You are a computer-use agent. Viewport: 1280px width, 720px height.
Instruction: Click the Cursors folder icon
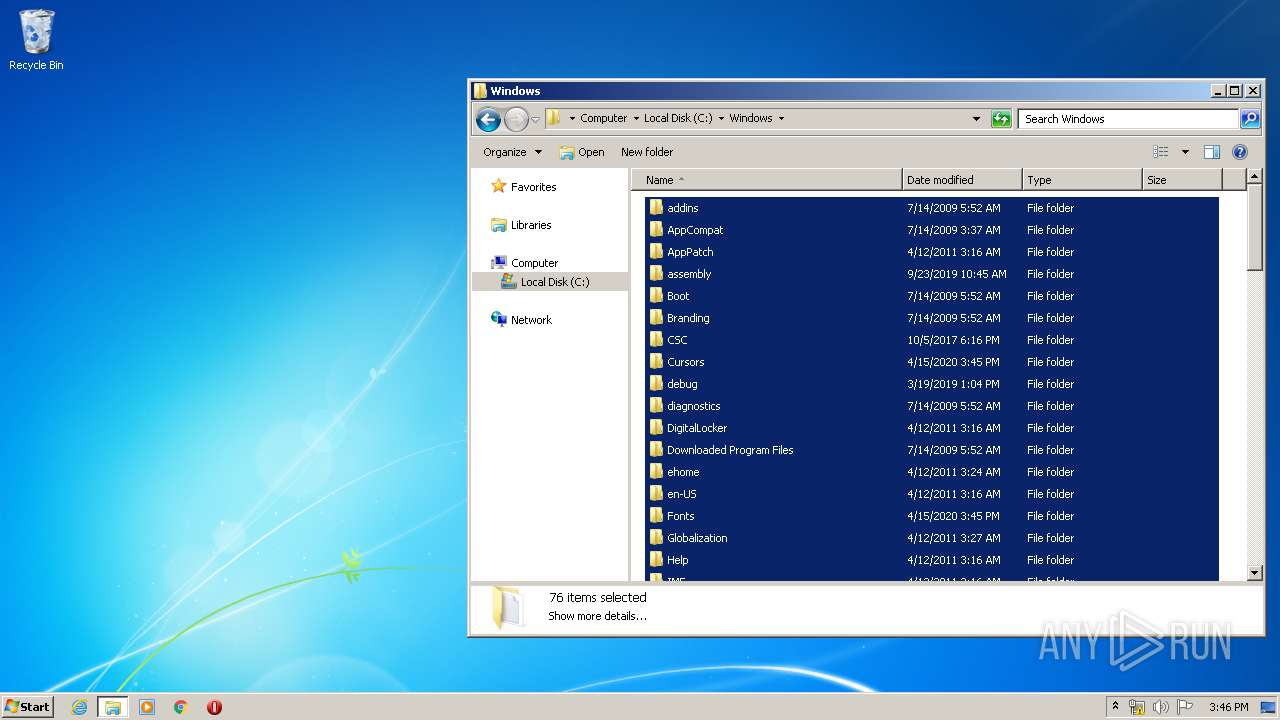pos(656,362)
